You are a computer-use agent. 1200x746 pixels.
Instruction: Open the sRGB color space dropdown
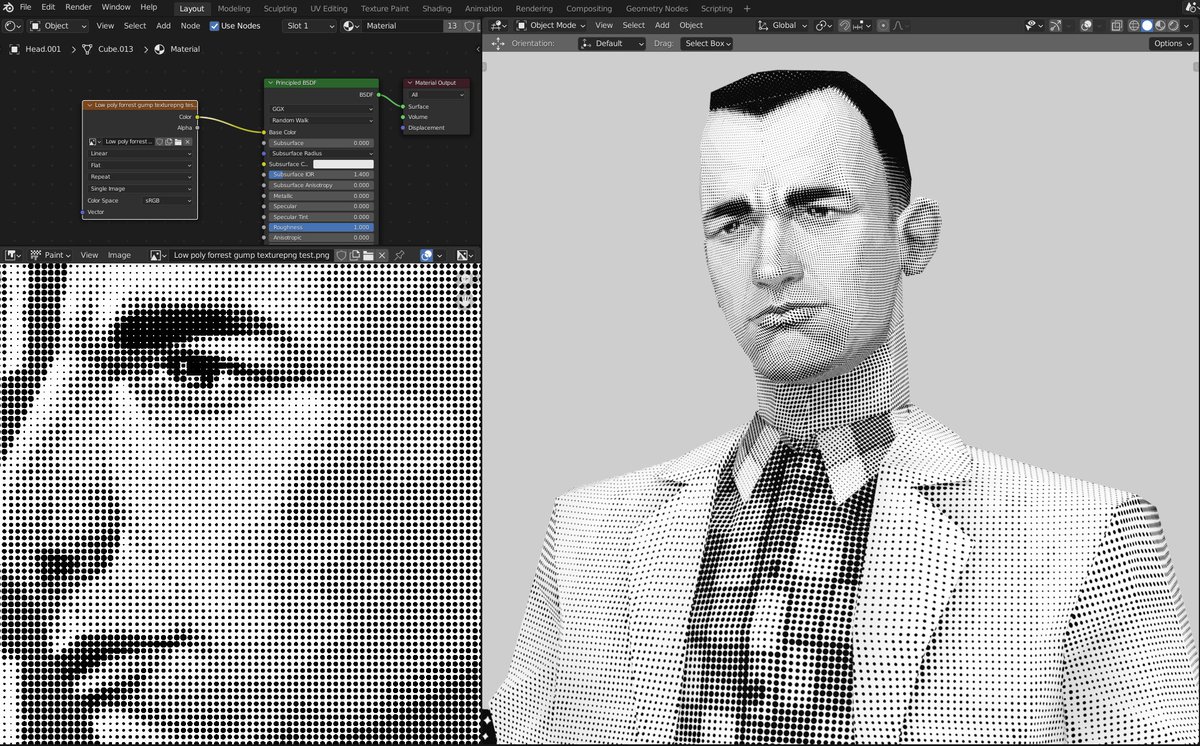(x=167, y=200)
